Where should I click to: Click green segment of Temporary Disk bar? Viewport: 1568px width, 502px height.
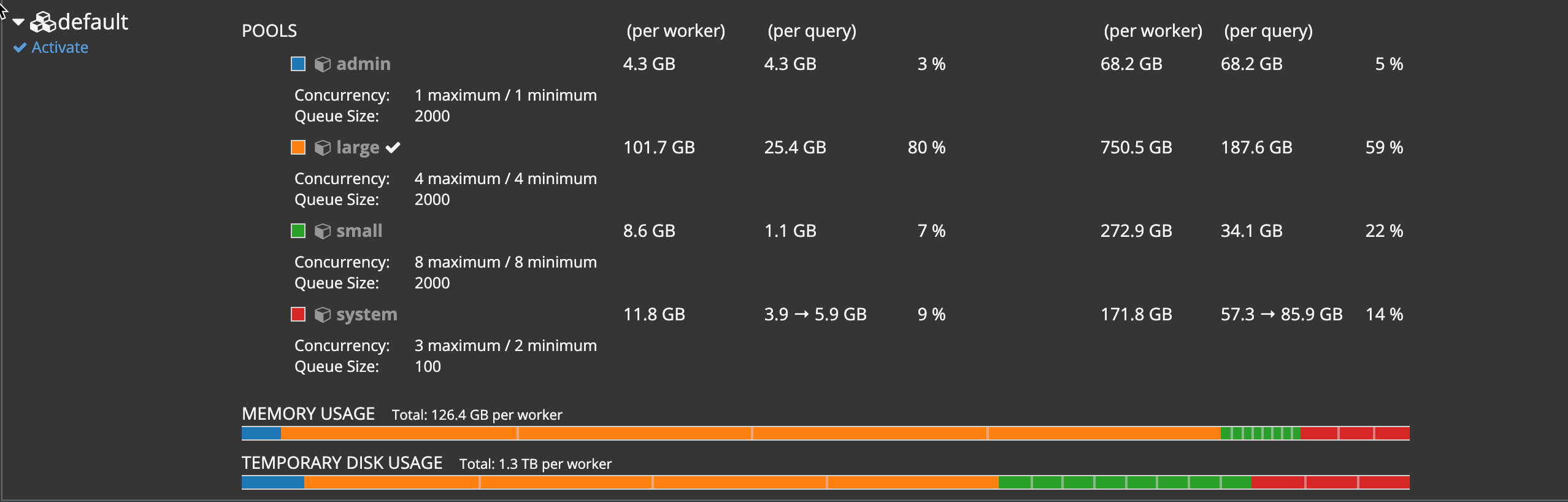pos(1124,482)
